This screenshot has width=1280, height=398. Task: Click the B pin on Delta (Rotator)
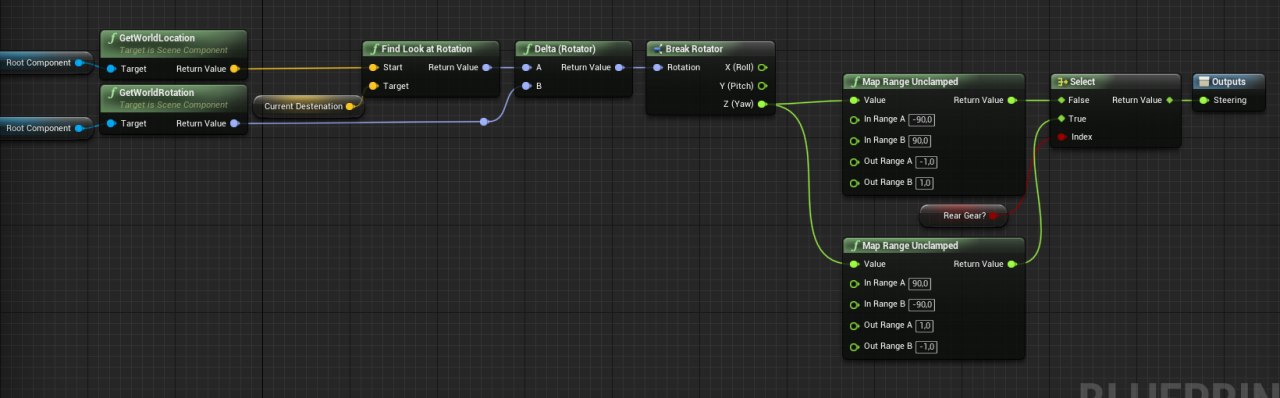pos(526,86)
